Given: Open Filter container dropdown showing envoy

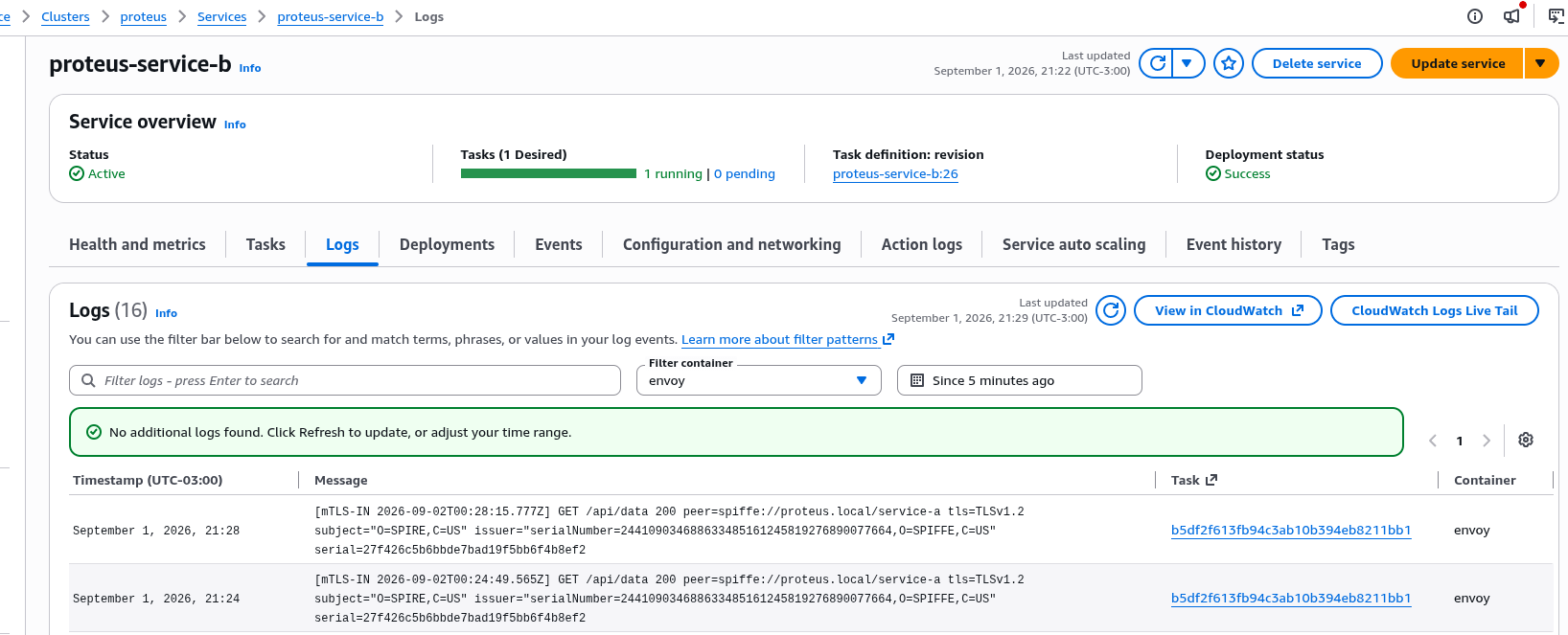Looking at the screenshot, I should [x=759, y=380].
